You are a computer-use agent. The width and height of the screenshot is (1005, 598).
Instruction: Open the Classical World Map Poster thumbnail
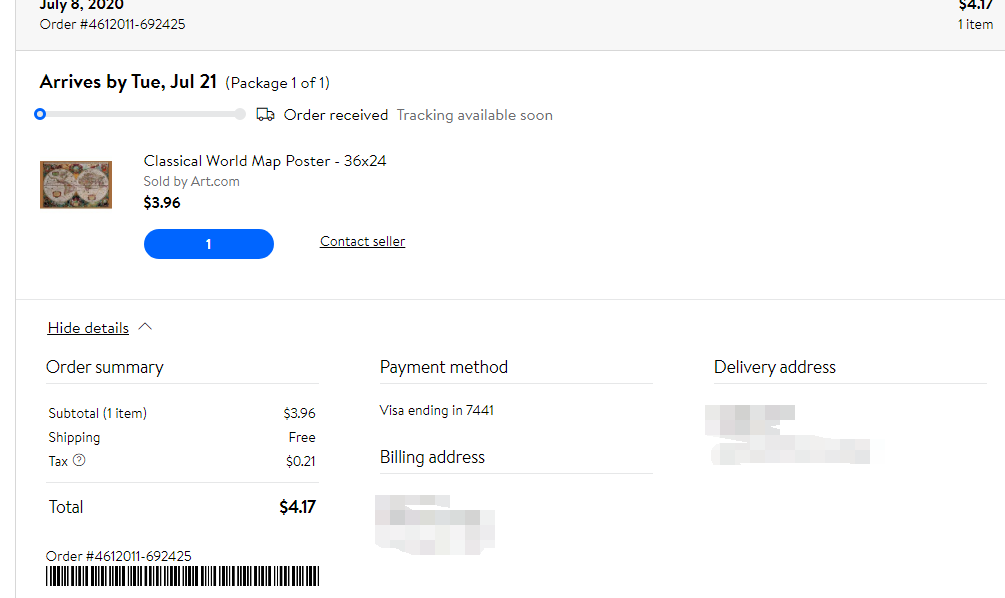click(76, 185)
